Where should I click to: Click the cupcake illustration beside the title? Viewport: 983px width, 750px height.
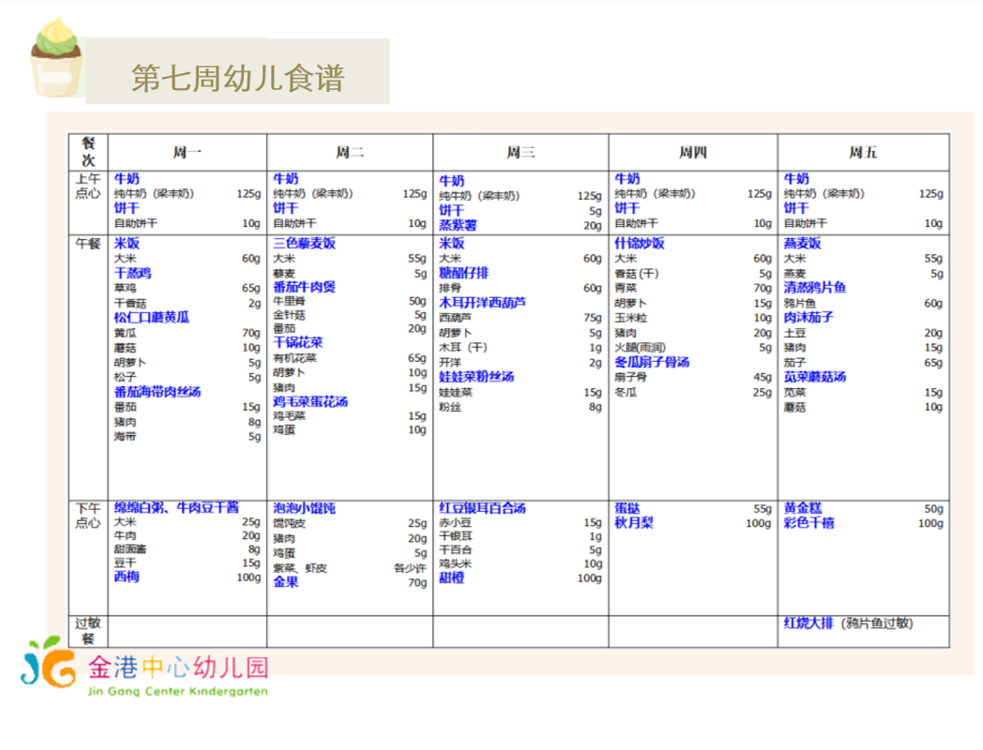click(56, 58)
